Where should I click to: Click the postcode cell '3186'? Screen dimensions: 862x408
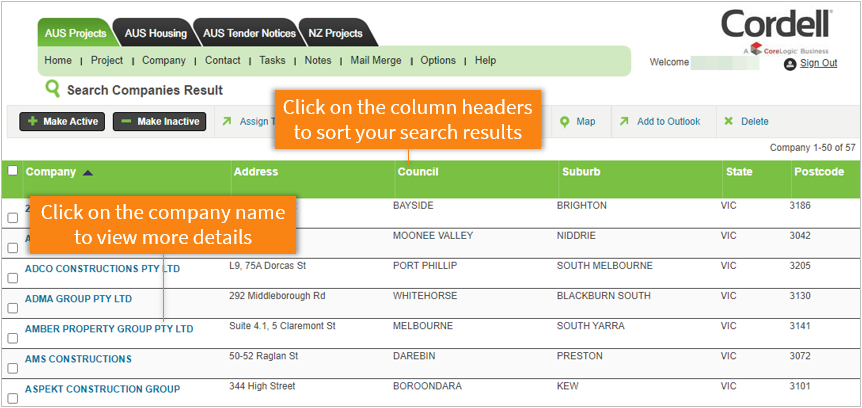click(800, 206)
